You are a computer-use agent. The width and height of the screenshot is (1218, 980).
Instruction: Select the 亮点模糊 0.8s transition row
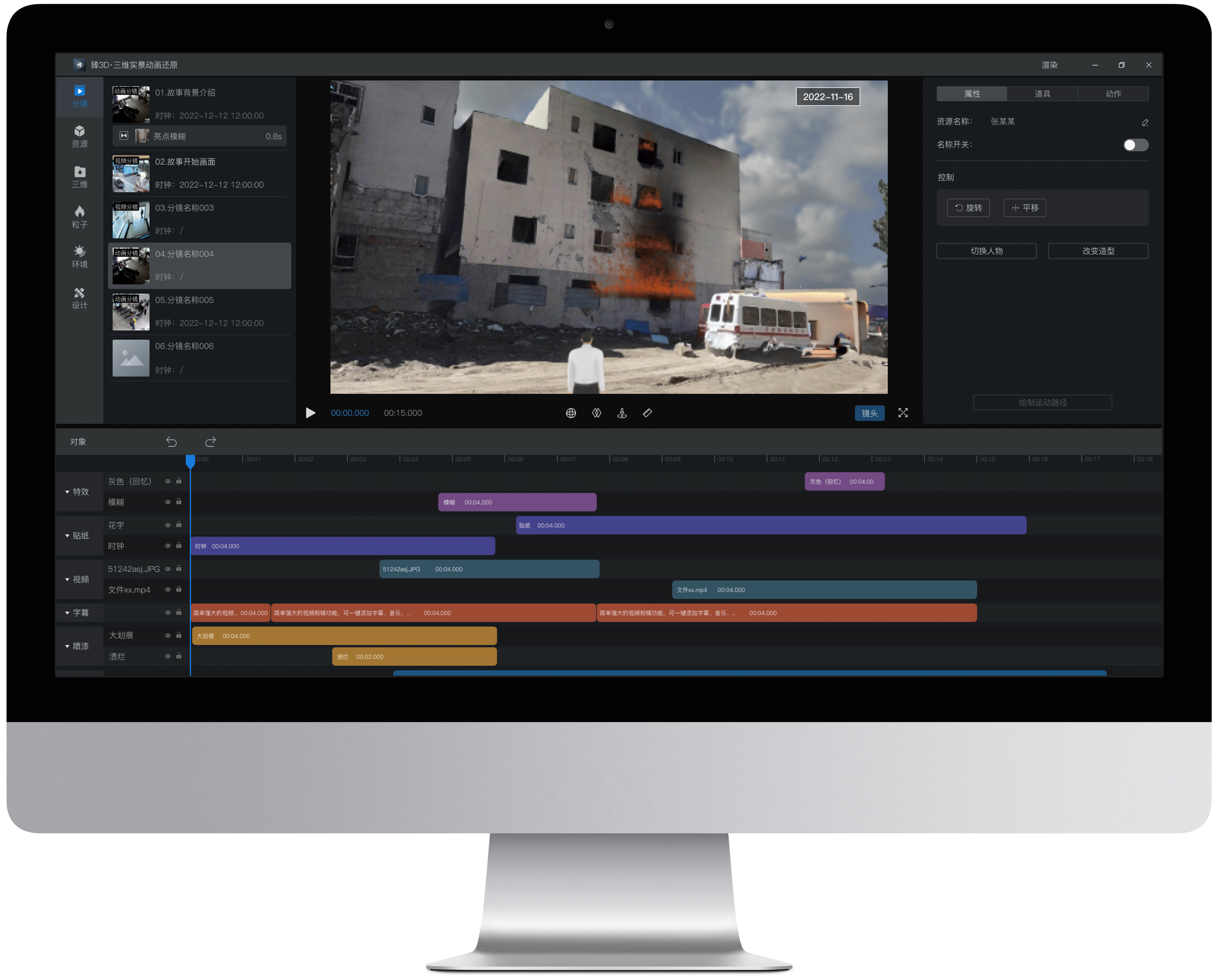click(199, 136)
